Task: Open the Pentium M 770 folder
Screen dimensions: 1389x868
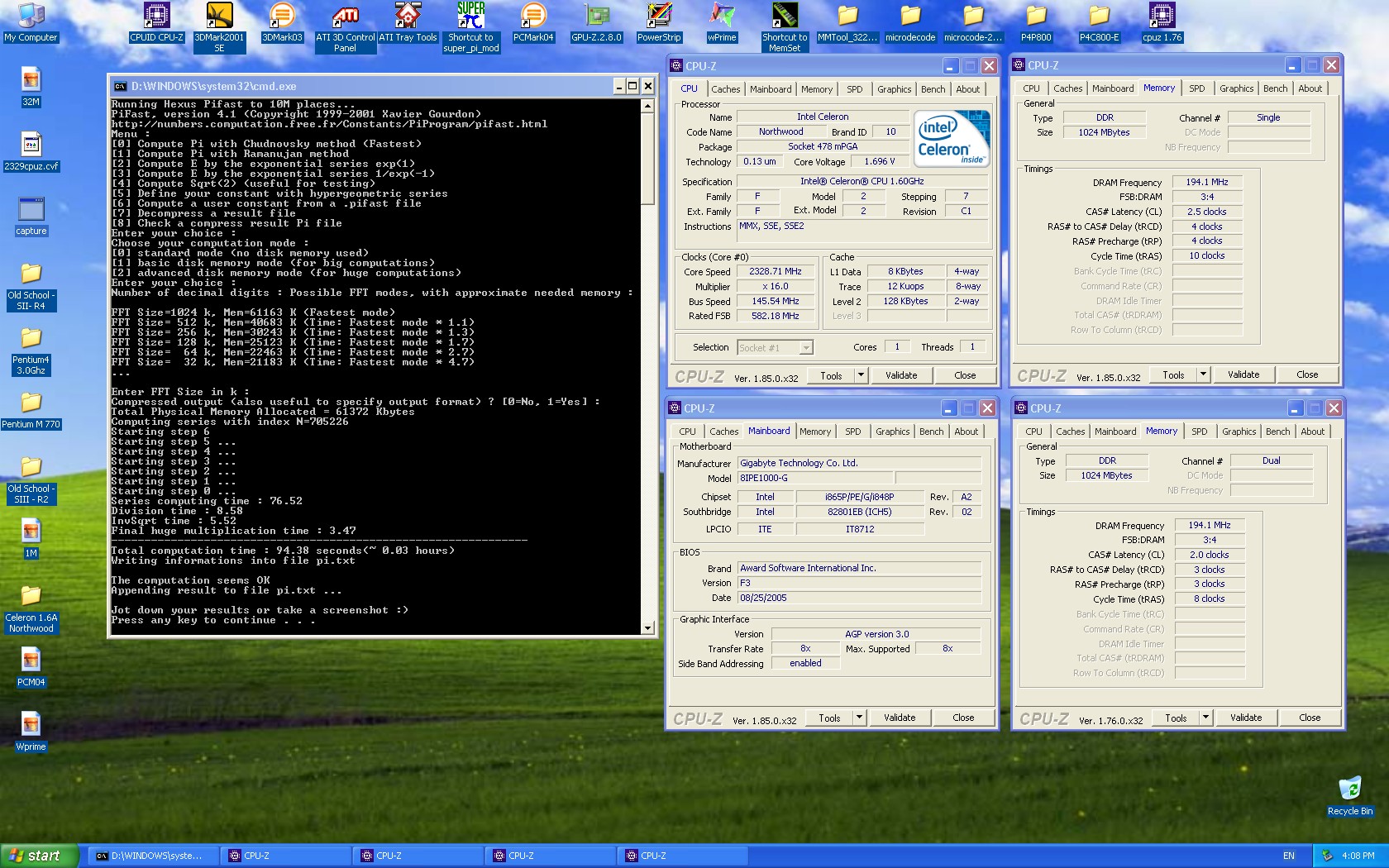Action: point(31,410)
